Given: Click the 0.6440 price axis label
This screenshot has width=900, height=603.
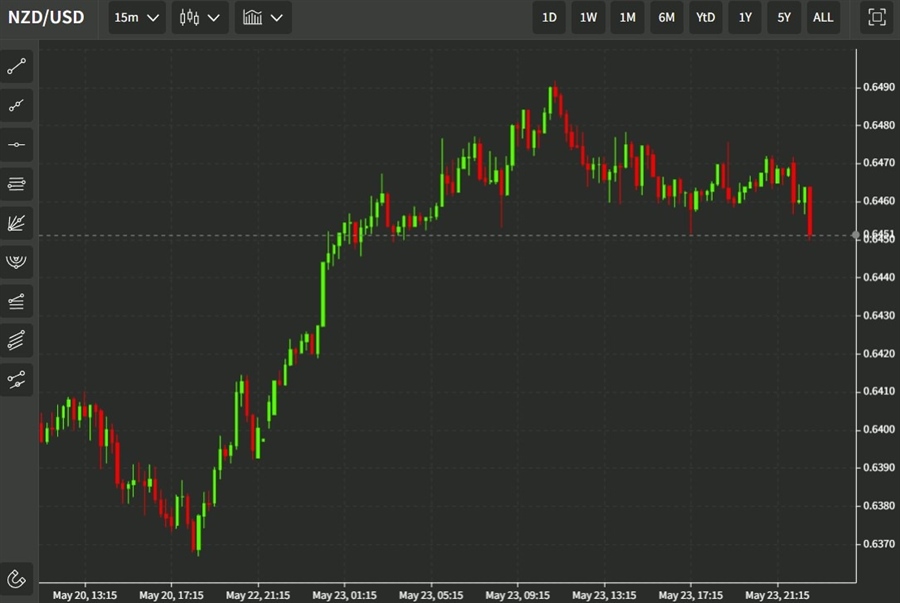Looking at the screenshot, I should pos(879,277).
